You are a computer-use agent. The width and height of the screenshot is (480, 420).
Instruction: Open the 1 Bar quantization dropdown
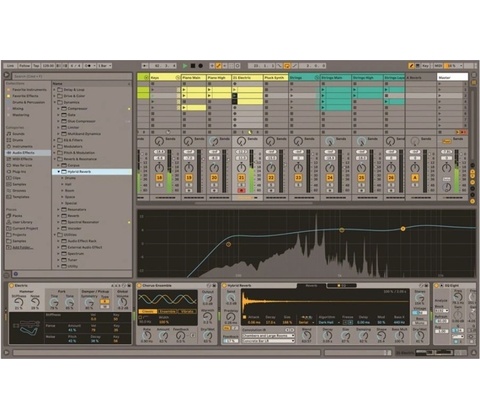(105, 66)
